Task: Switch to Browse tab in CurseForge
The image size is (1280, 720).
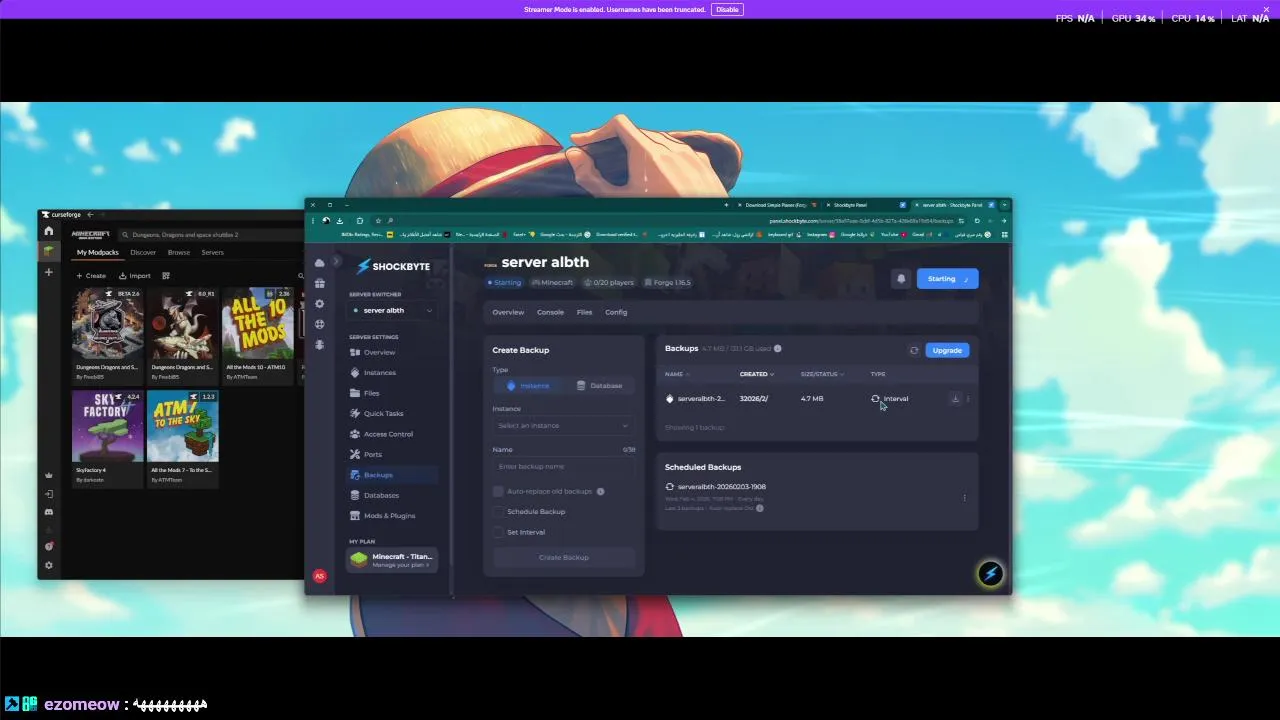Action: [179, 253]
